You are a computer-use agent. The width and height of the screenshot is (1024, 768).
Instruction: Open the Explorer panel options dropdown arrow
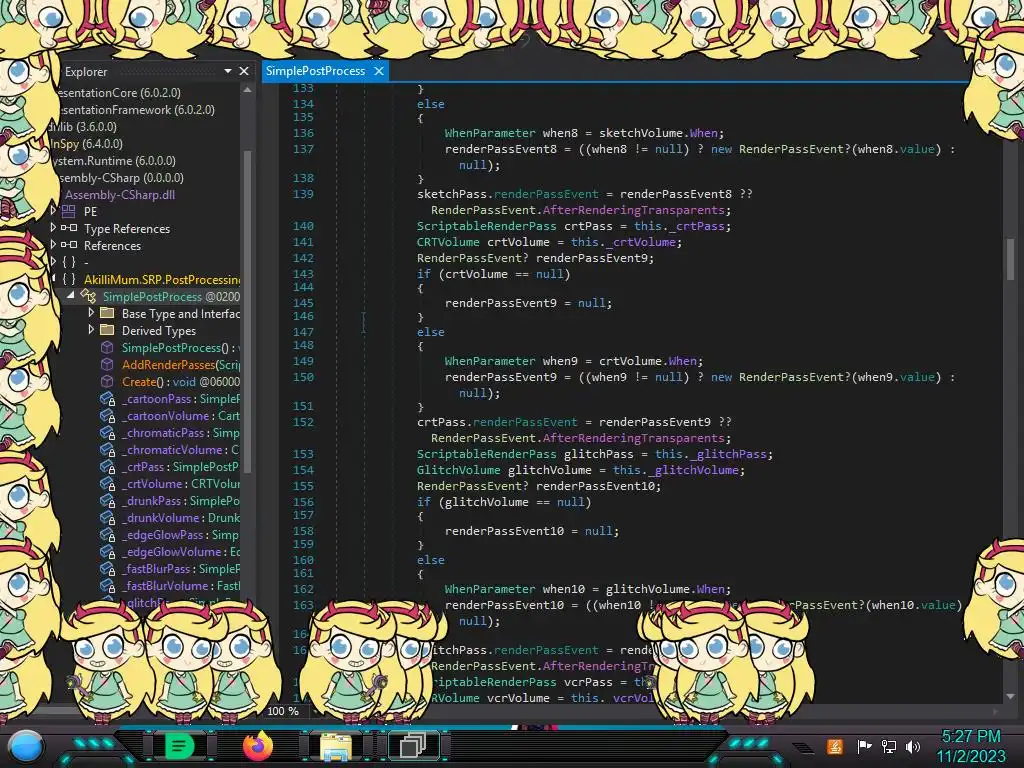click(227, 71)
